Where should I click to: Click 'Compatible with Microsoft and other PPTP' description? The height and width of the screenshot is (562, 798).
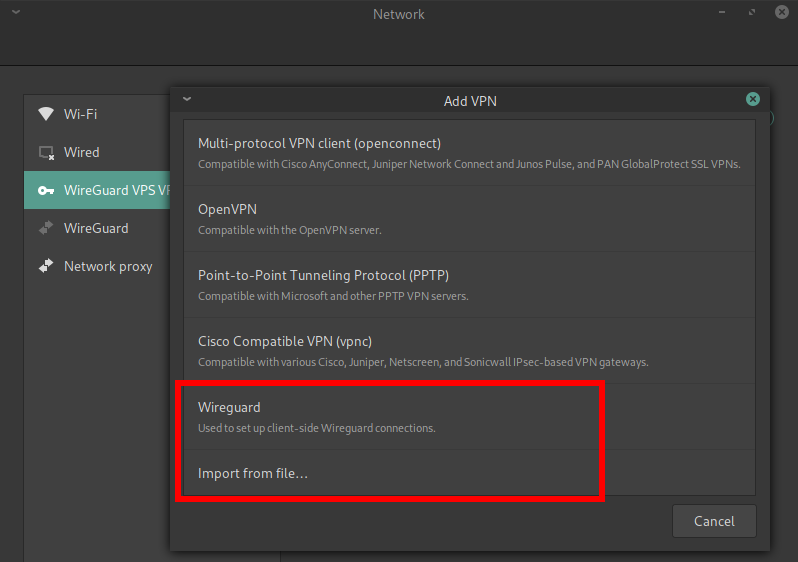333,296
